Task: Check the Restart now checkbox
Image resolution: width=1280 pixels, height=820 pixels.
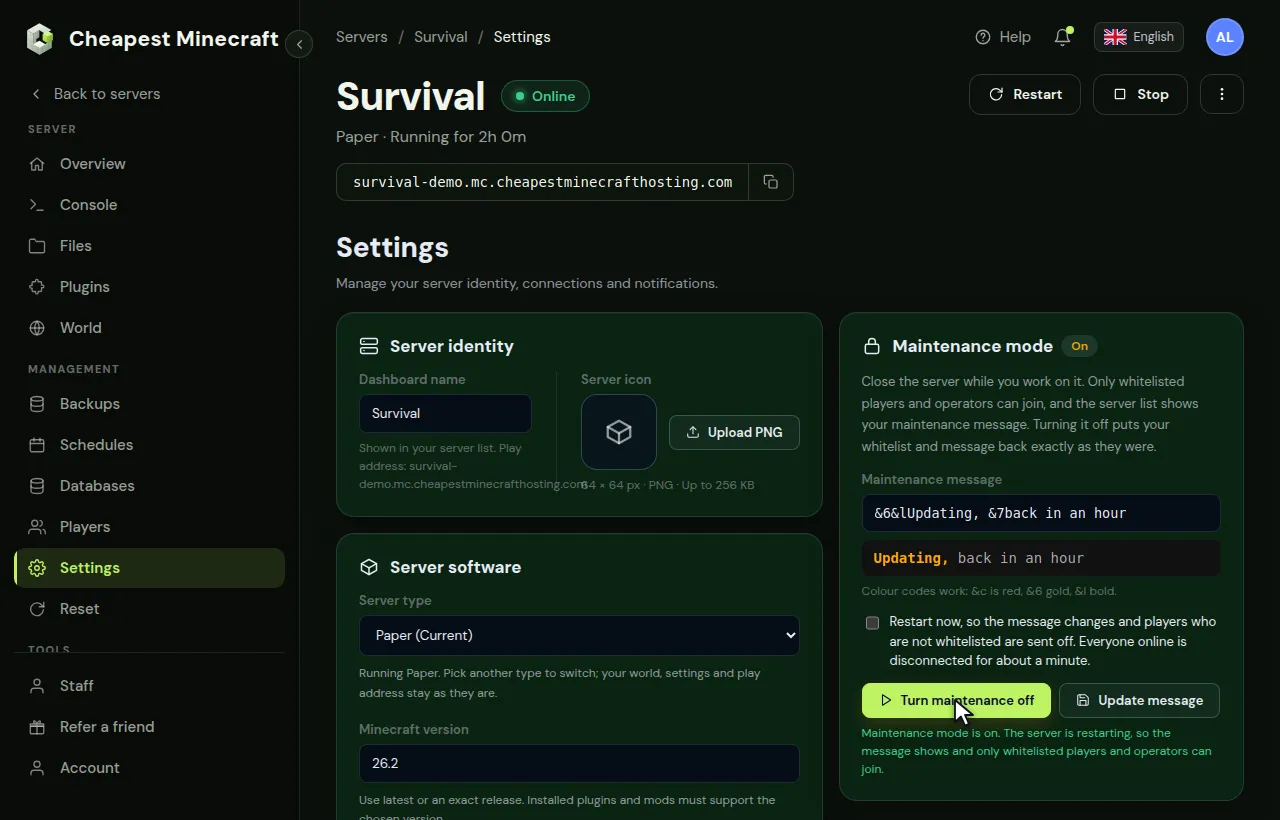Action: pos(872,623)
